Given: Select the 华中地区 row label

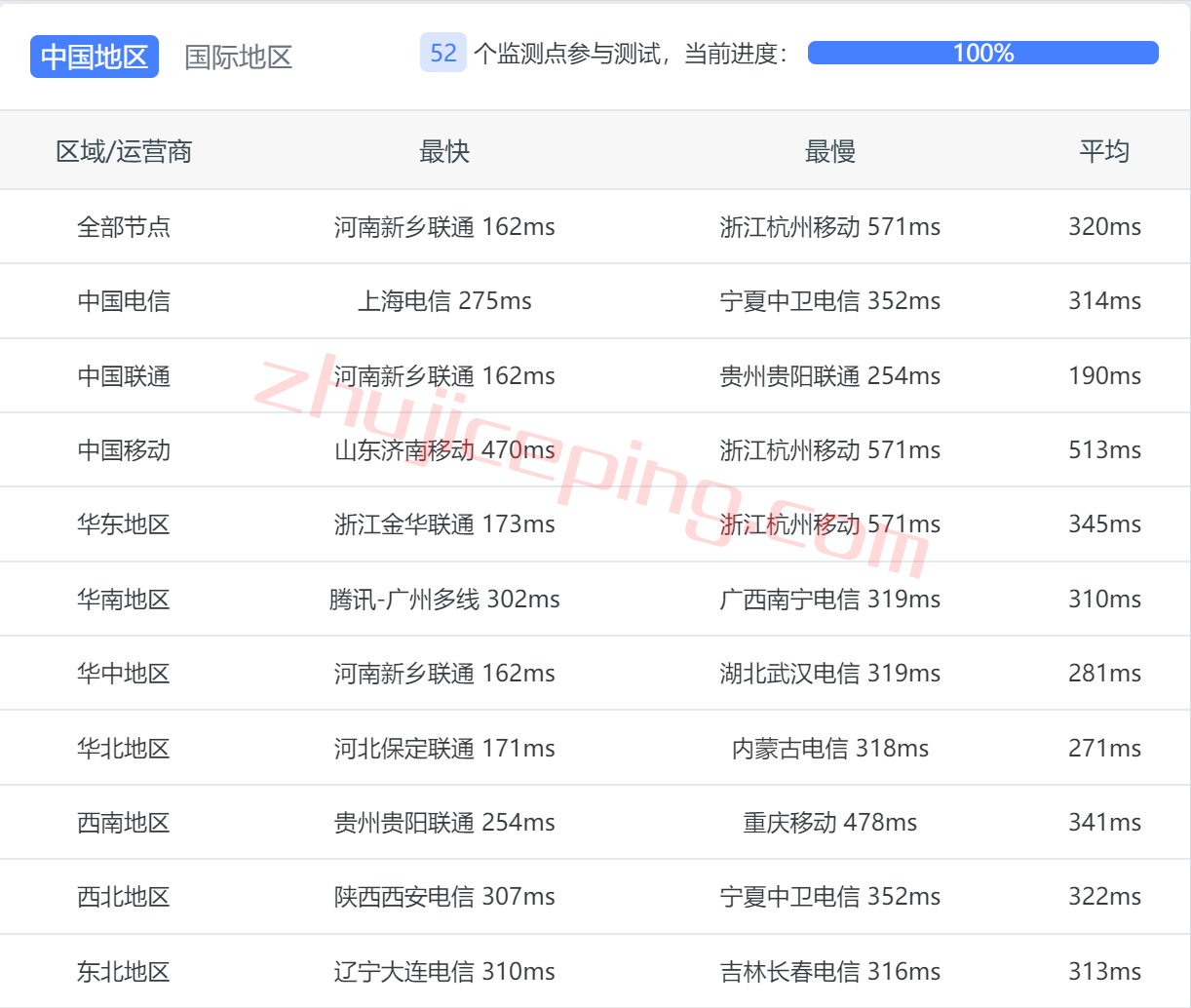Looking at the screenshot, I should (124, 673).
